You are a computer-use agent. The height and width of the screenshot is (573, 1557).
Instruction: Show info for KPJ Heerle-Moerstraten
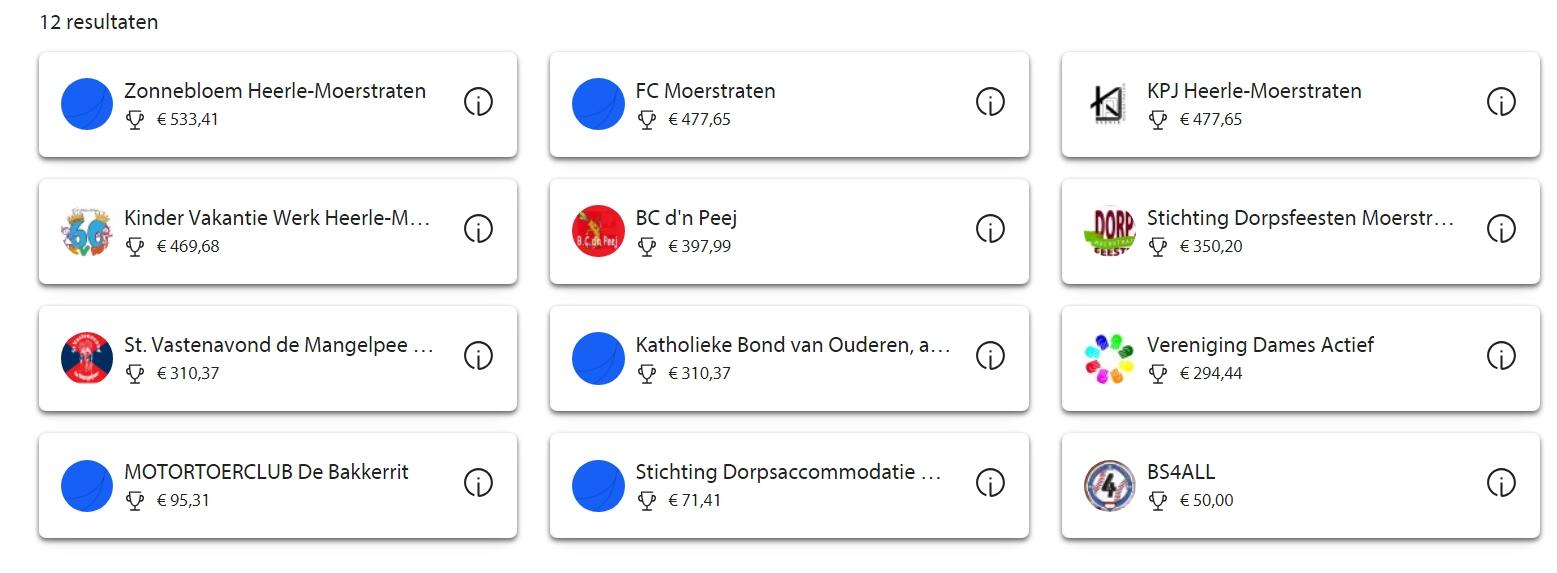[1501, 102]
